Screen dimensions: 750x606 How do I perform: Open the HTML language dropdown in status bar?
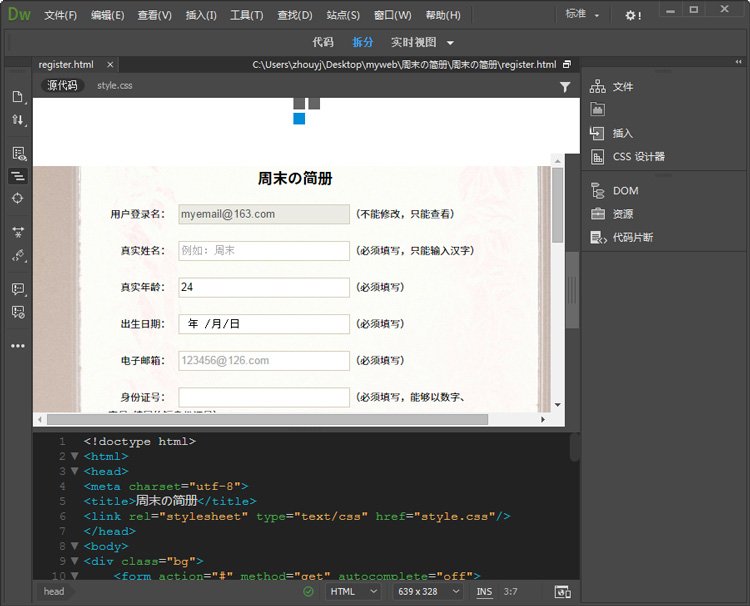(353, 592)
